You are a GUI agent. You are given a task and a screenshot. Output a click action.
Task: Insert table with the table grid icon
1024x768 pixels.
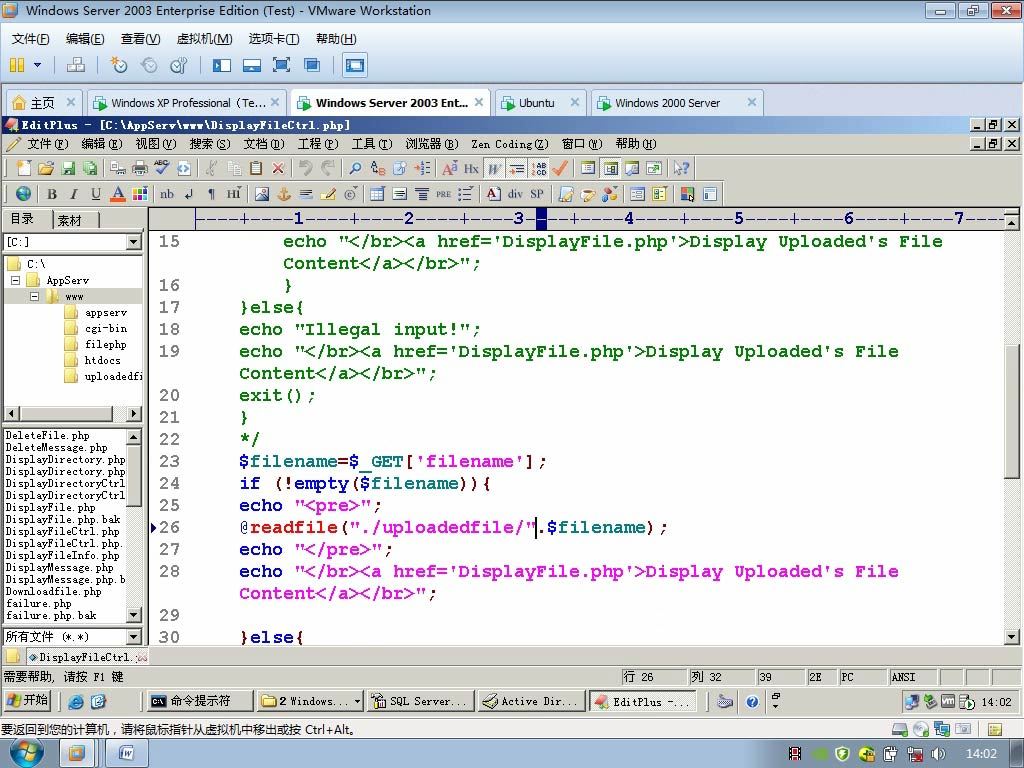coord(377,194)
